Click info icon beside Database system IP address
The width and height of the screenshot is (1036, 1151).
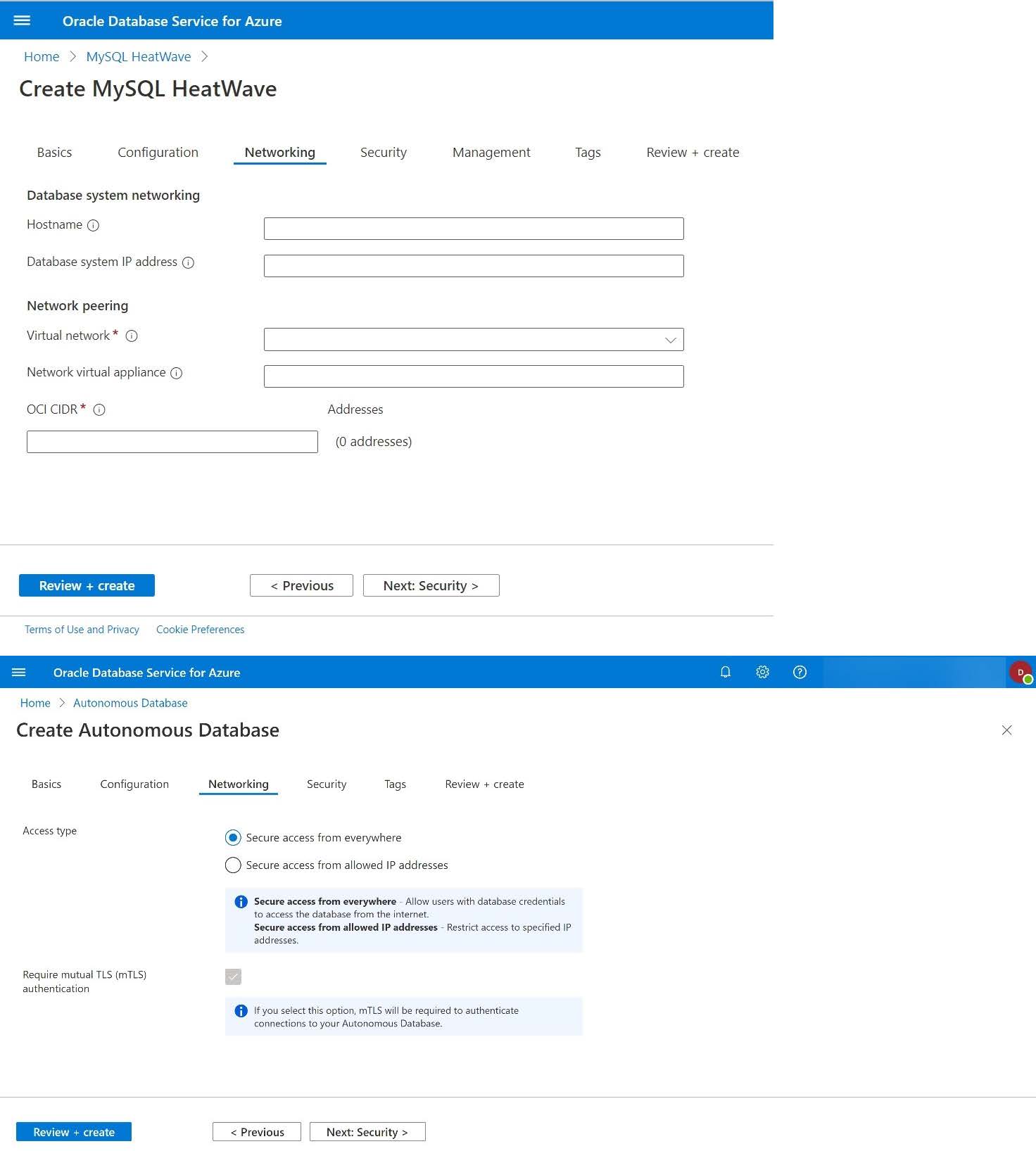click(188, 262)
